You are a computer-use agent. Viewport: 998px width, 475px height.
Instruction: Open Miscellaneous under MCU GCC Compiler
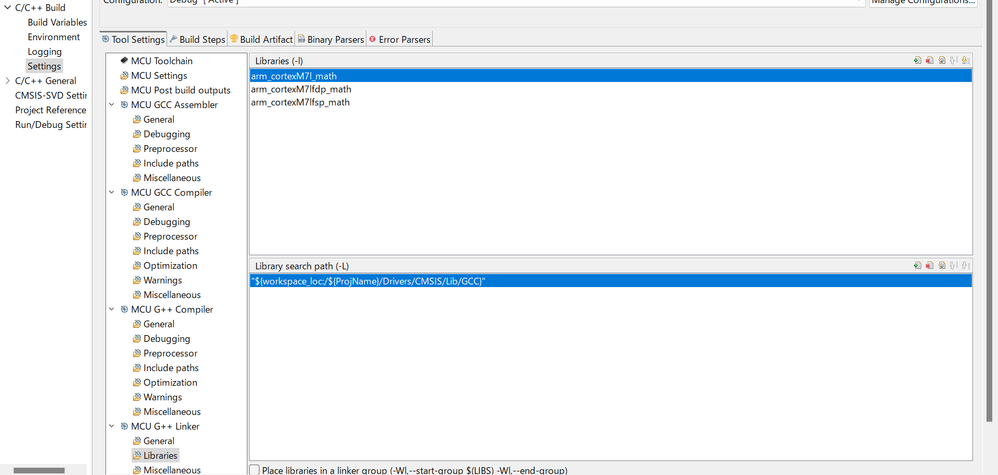166,295
